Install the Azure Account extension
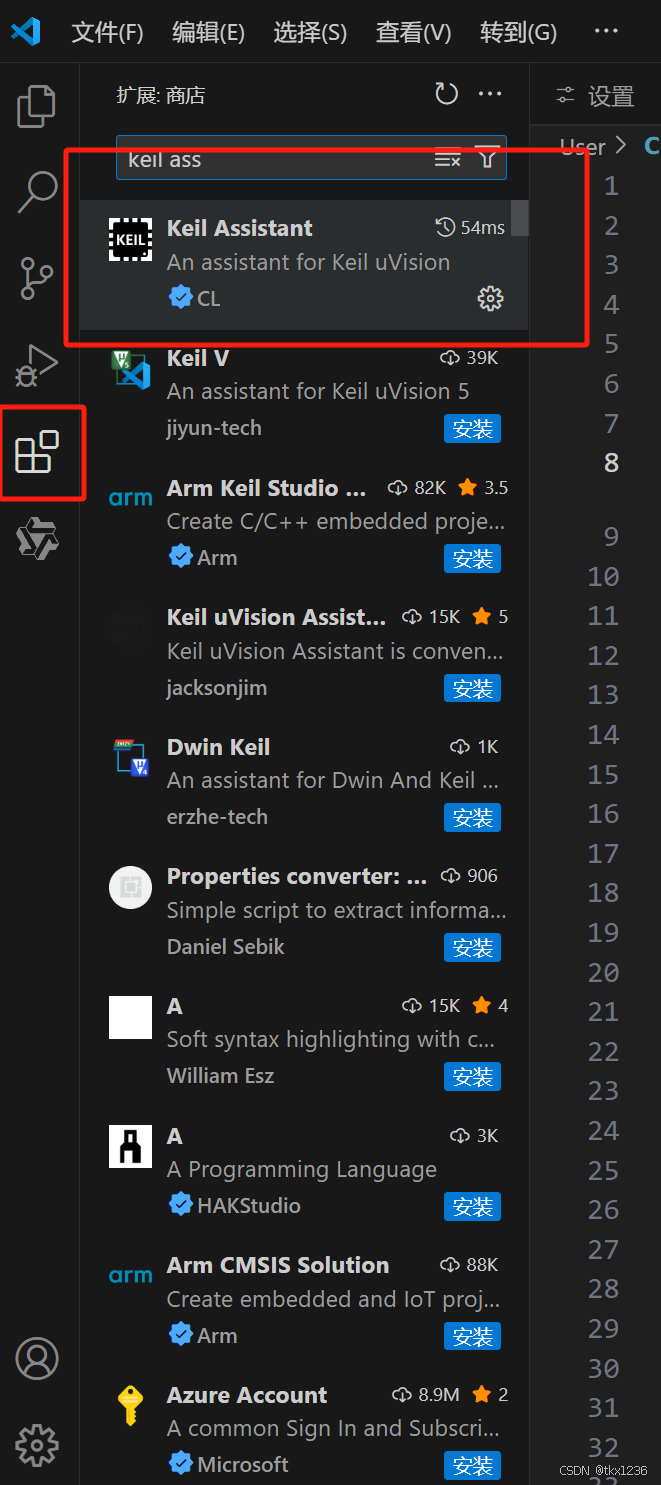This screenshot has width=661, height=1485. (472, 1464)
